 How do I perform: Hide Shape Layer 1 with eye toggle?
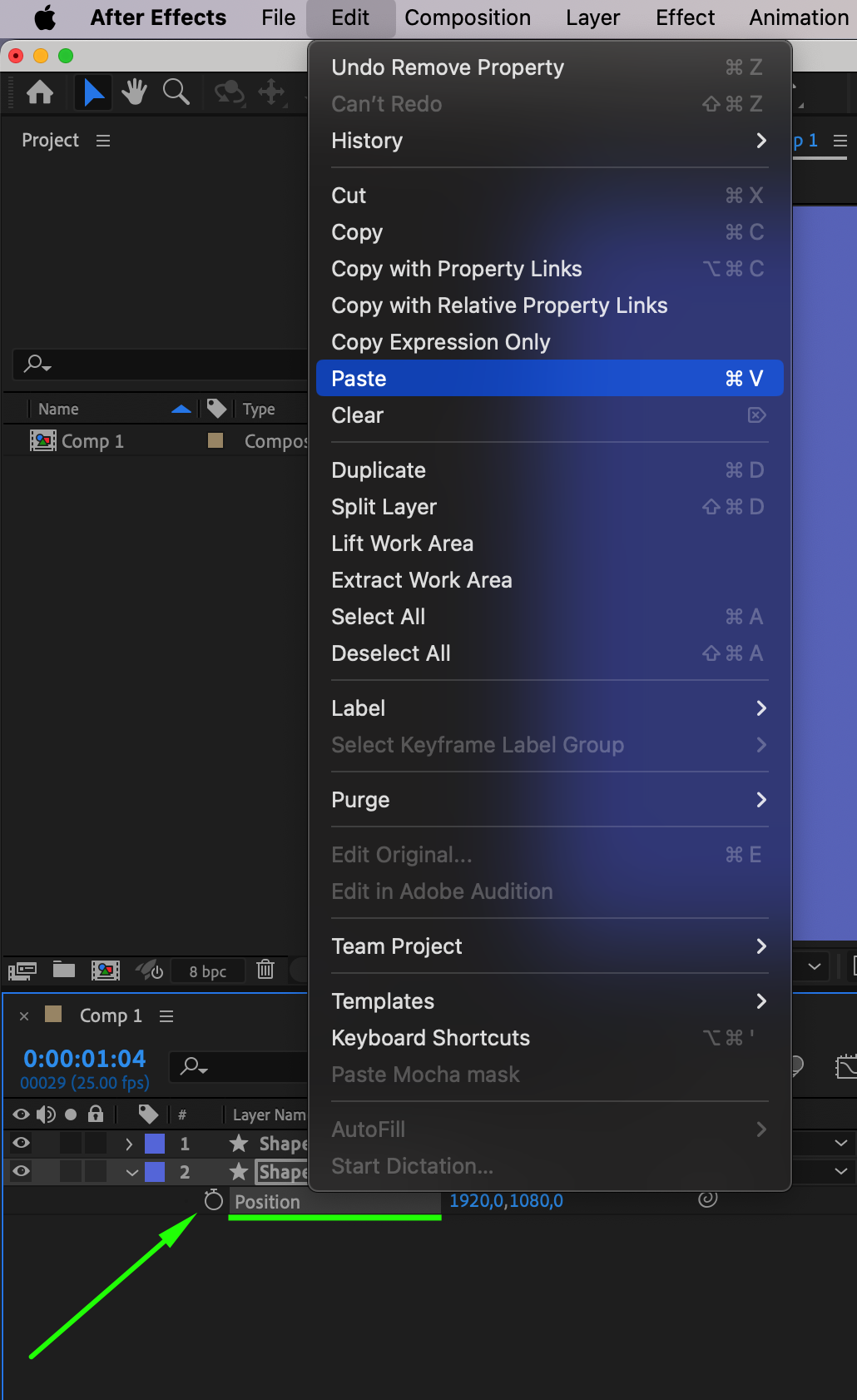(22, 1143)
